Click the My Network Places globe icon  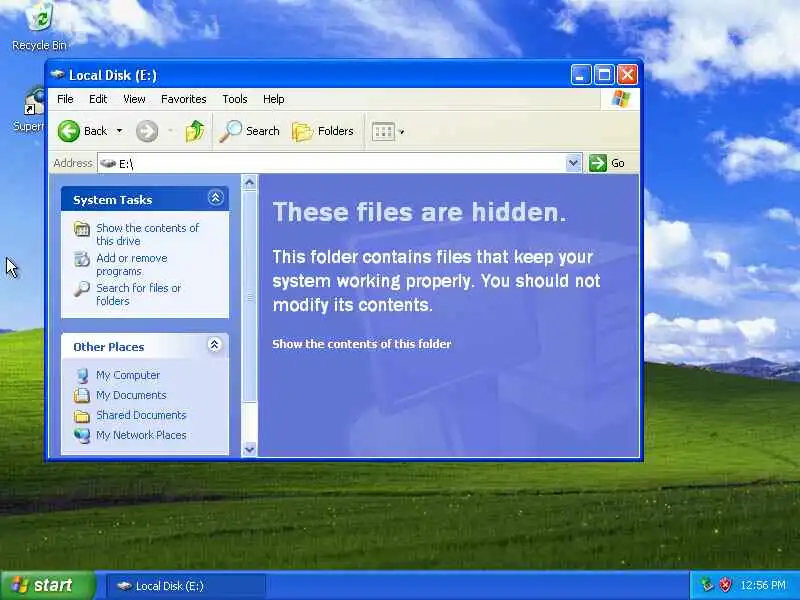[82, 435]
